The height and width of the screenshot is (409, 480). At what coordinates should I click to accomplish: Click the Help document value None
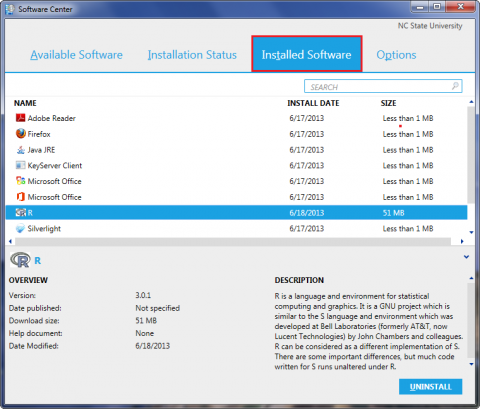tap(144, 333)
